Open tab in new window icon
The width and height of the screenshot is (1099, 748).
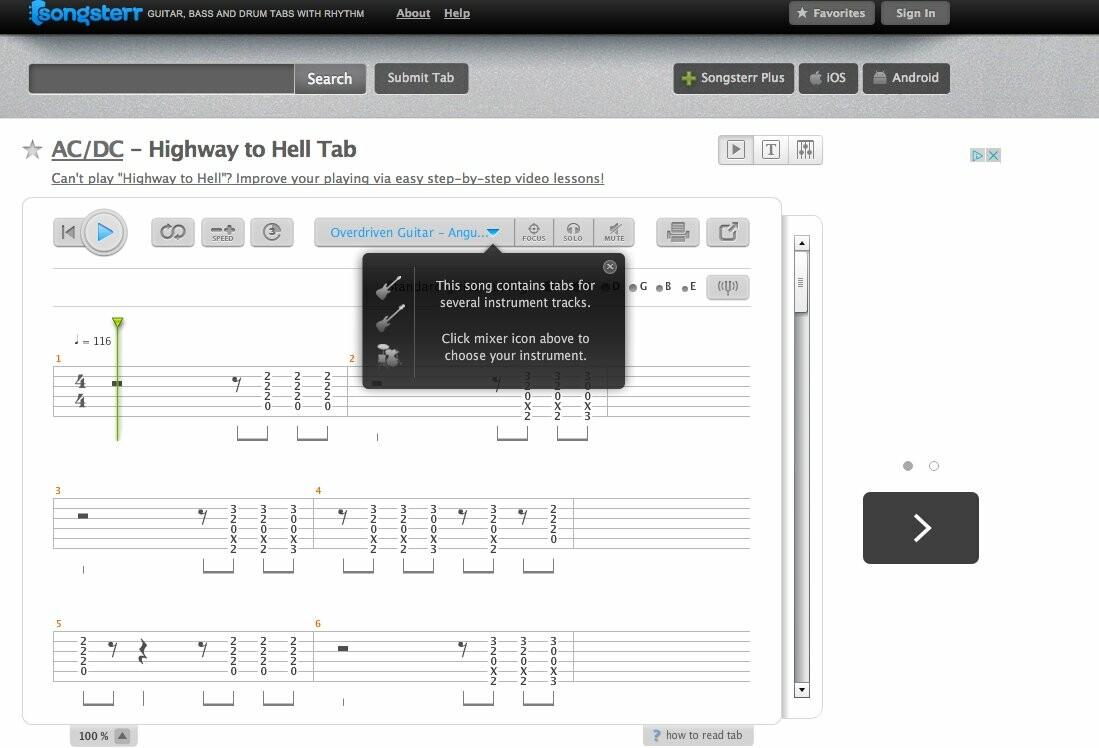click(x=728, y=232)
